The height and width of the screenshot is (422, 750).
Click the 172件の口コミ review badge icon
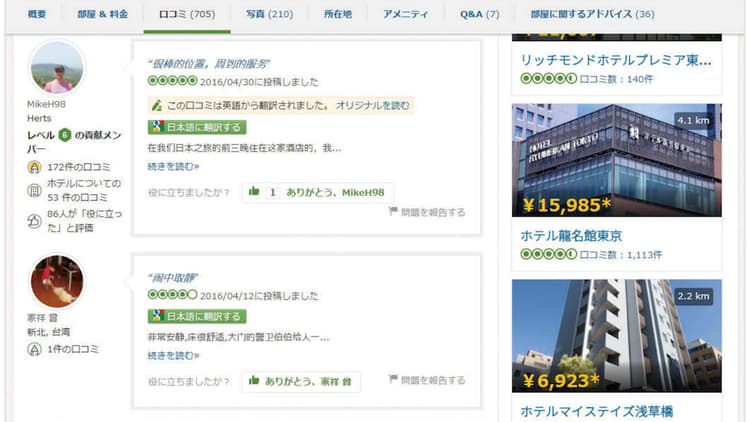[x=34, y=167]
